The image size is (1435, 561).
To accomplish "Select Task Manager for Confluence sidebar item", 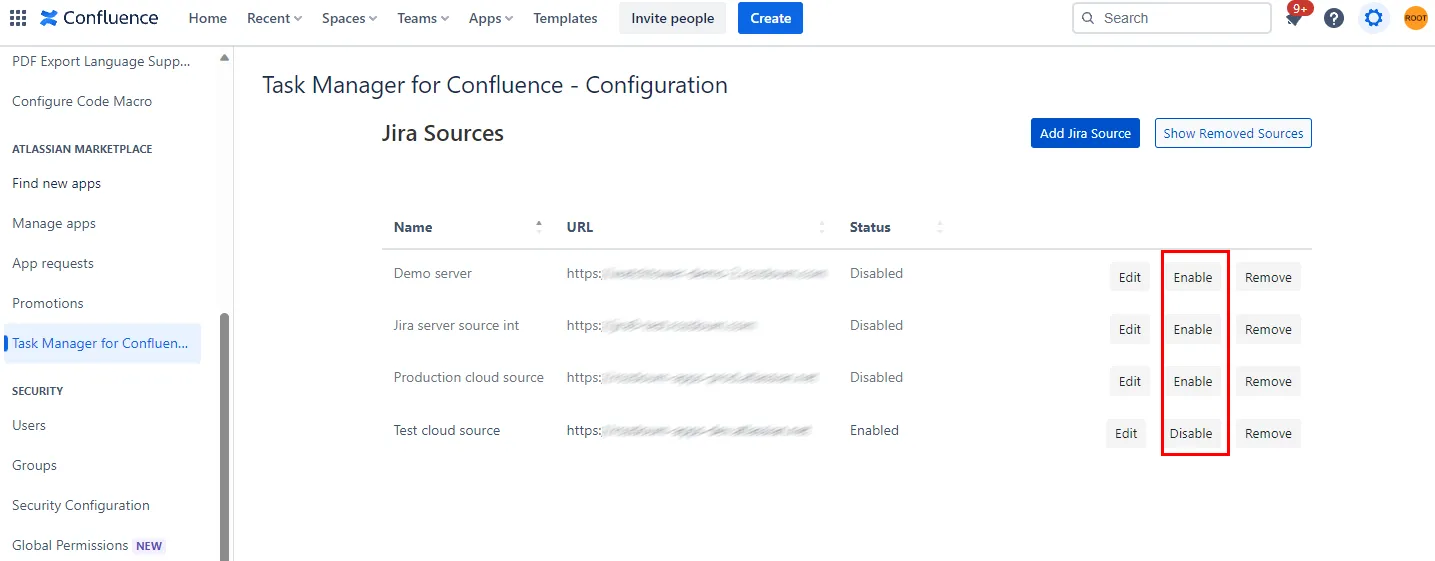I will pos(101,343).
